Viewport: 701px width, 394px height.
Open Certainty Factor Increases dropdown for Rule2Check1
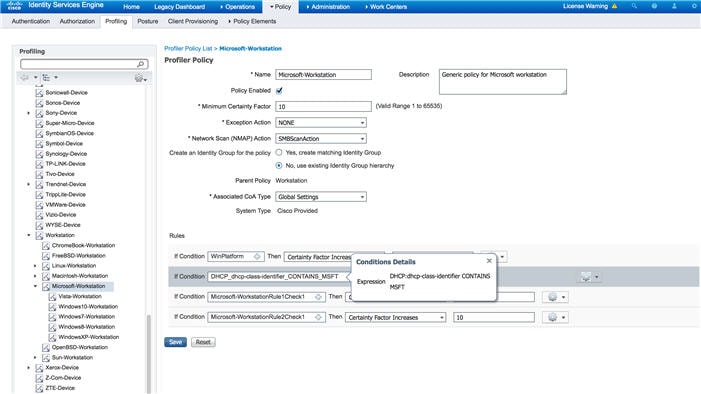tap(396, 318)
